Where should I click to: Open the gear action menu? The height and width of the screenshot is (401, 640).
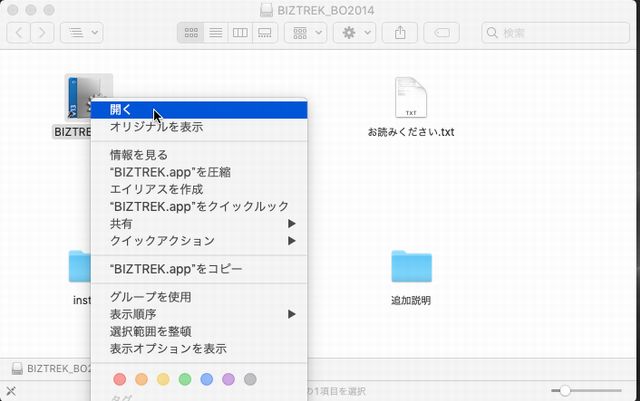tap(354, 33)
